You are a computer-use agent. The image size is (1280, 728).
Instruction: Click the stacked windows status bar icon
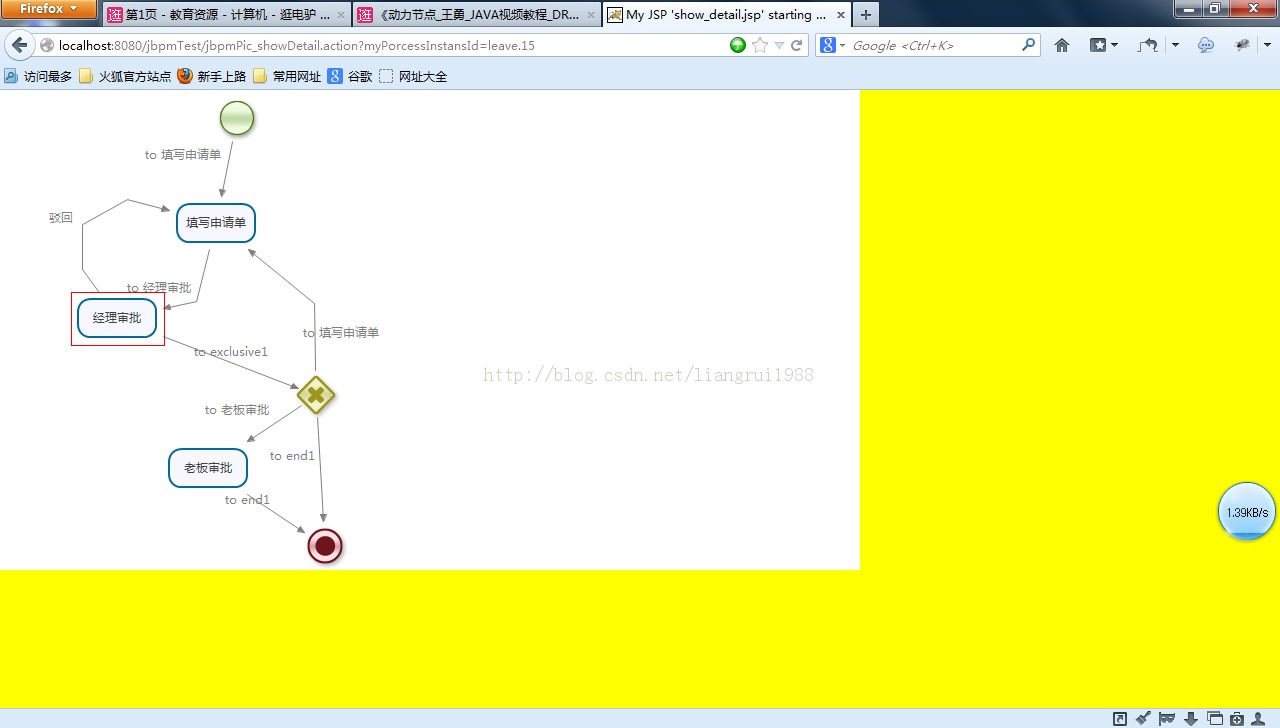(1215, 718)
